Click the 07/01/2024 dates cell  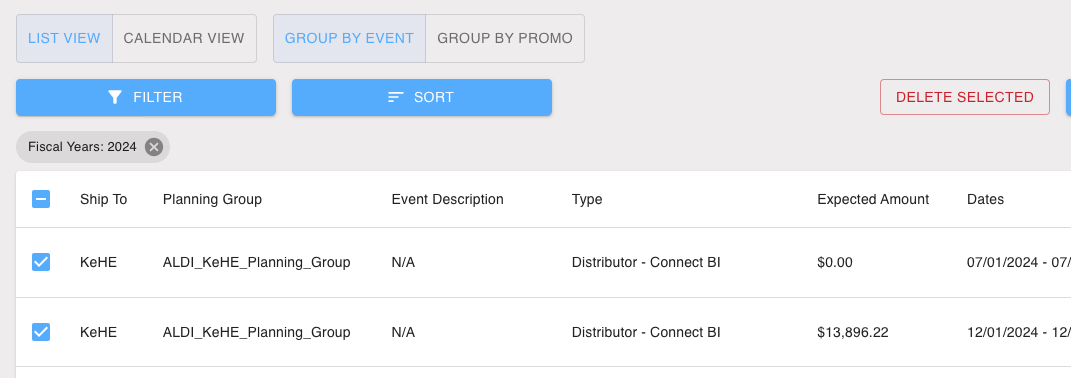1018,262
